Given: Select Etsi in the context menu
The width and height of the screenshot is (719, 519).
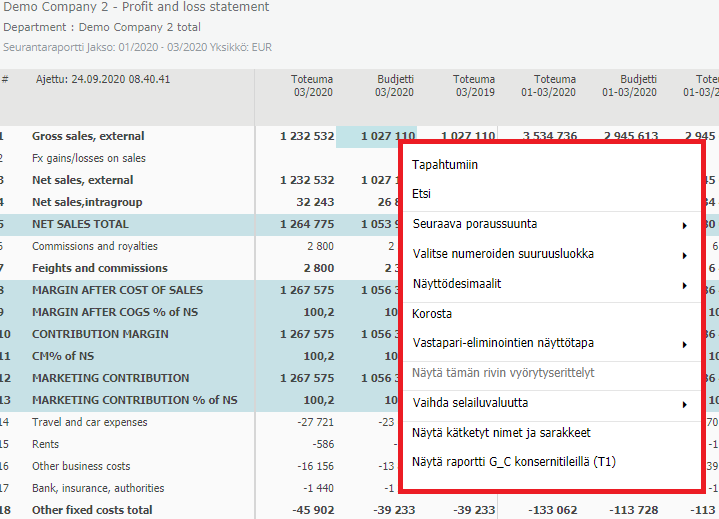Looking at the screenshot, I should point(421,194).
